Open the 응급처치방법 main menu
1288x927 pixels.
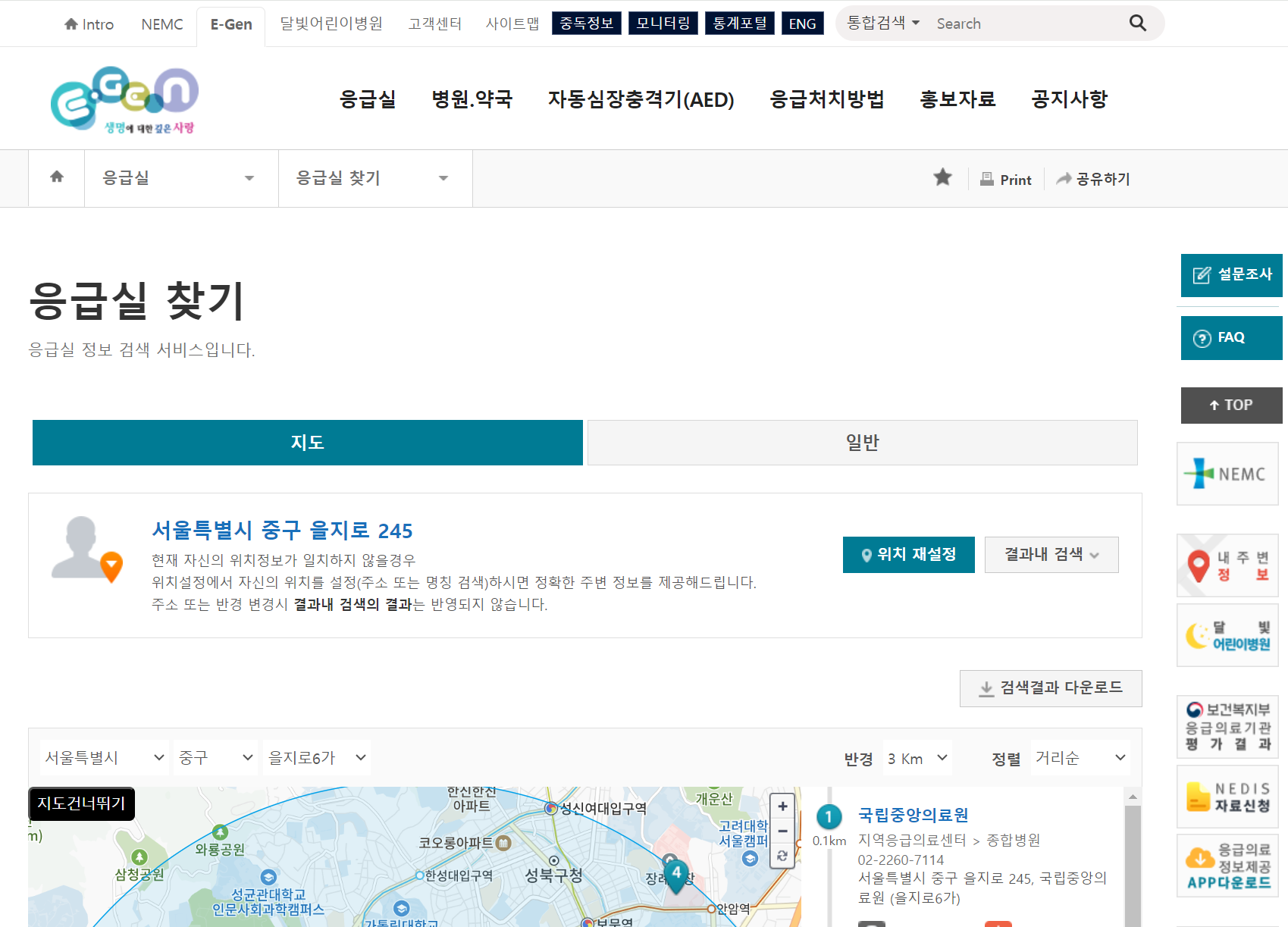tap(827, 99)
